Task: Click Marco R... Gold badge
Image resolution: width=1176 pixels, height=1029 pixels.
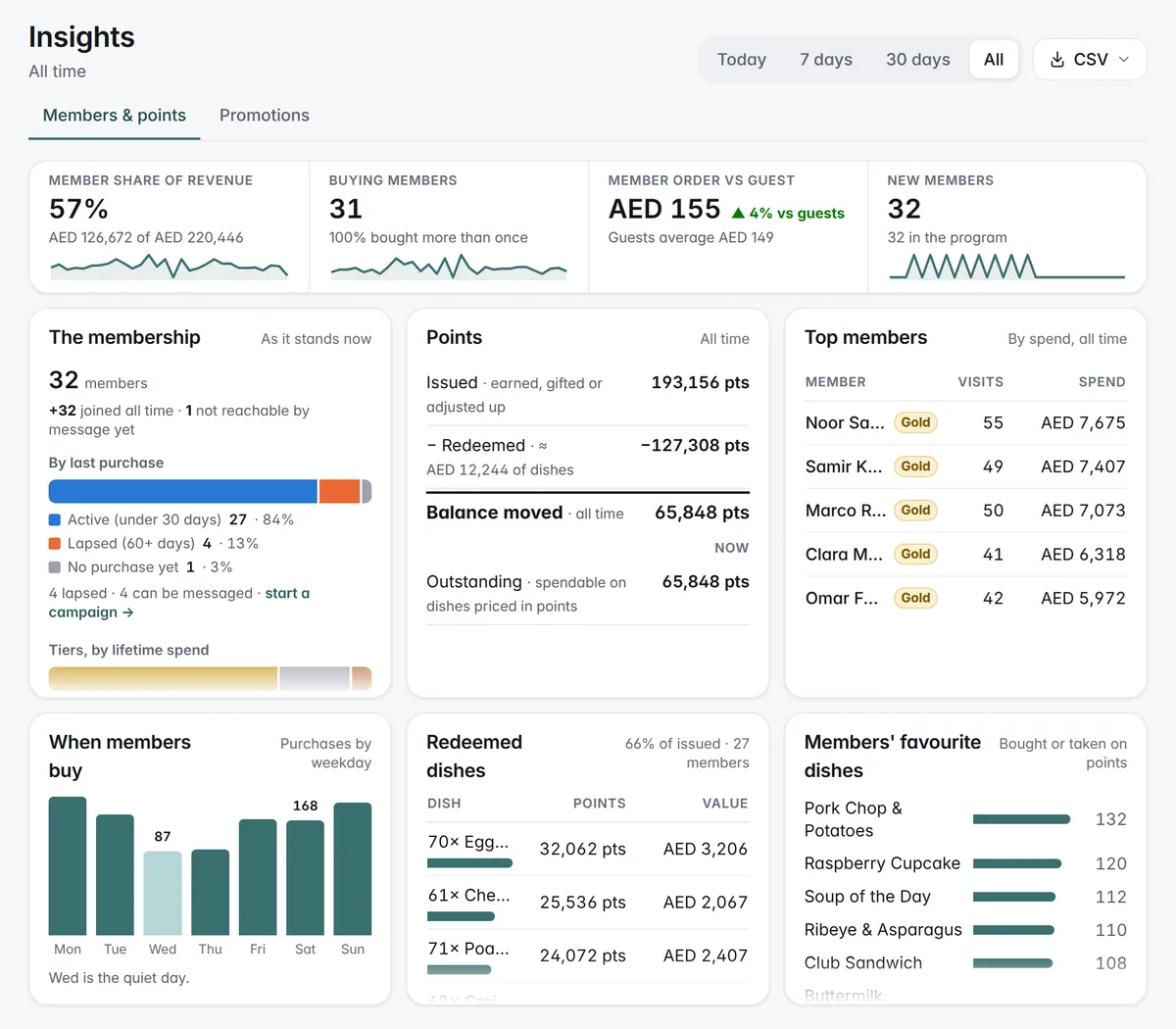Action: [x=915, y=511]
